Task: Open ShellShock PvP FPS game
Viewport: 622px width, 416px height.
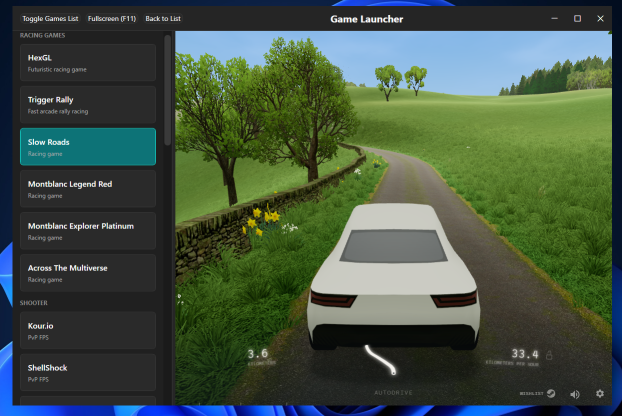Action: (x=88, y=372)
